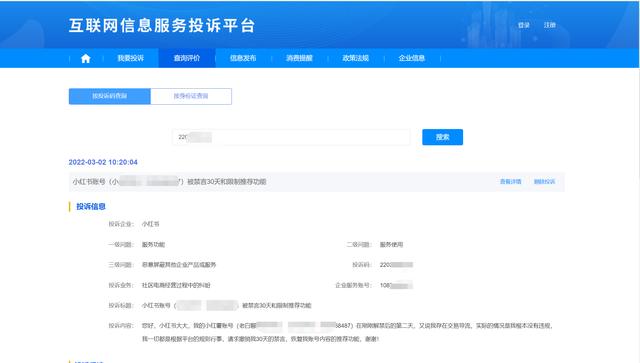Click 撤销投诉 link on complaint row
The width and height of the screenshot is (640, 363).
pos(544,182)
